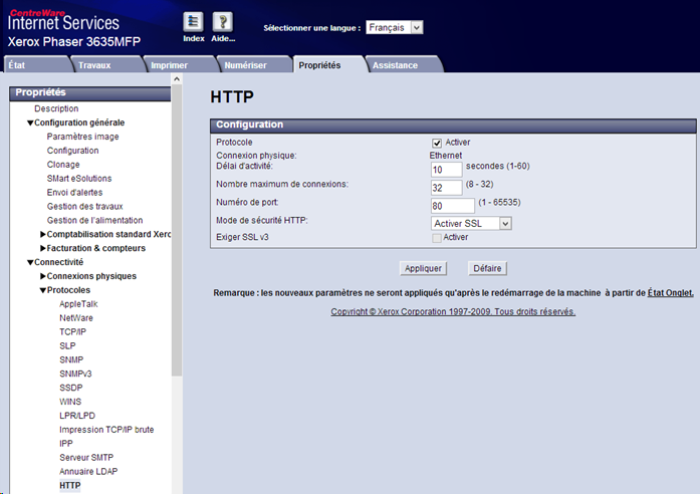Follow the État Onglet link
Image resolution: width=700 pixels, height=494 pixels.
click(670, 292)
